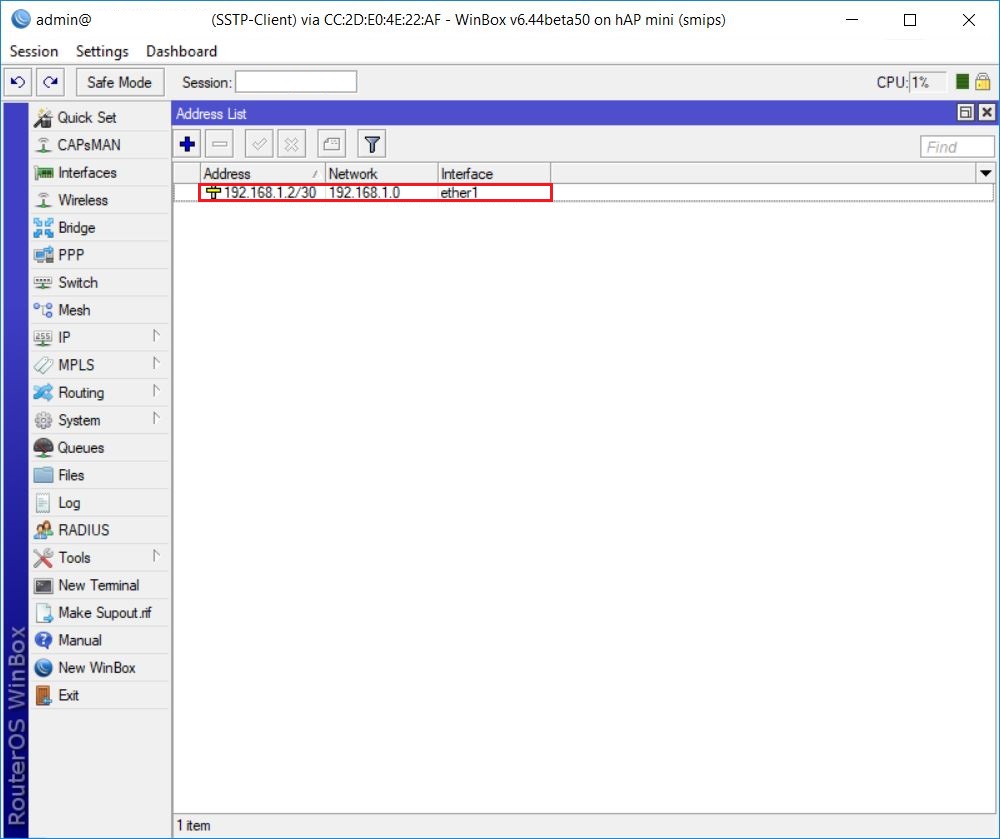Open the Filter funnel icon
Screen dimensions: 1000x839
click(x=372, y=144)
